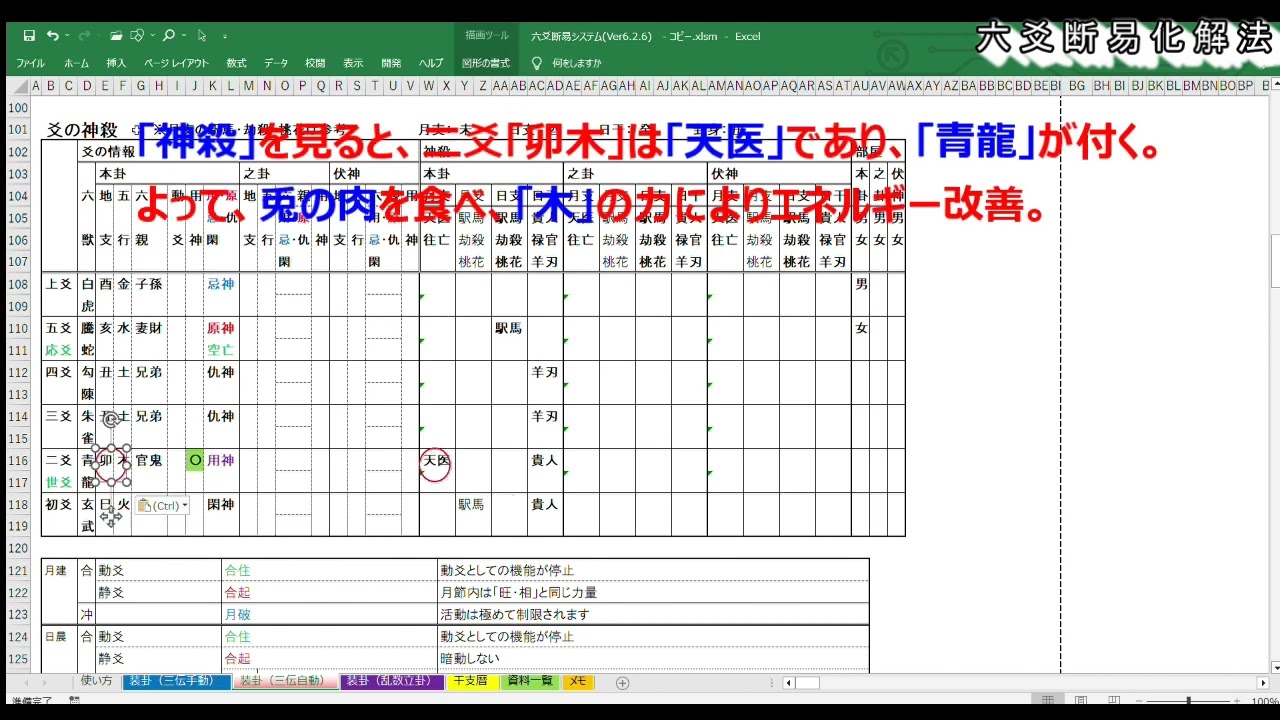Click the Page Layout view icon in status bar
The image size is (1280, 720).
pos(1080,701)
